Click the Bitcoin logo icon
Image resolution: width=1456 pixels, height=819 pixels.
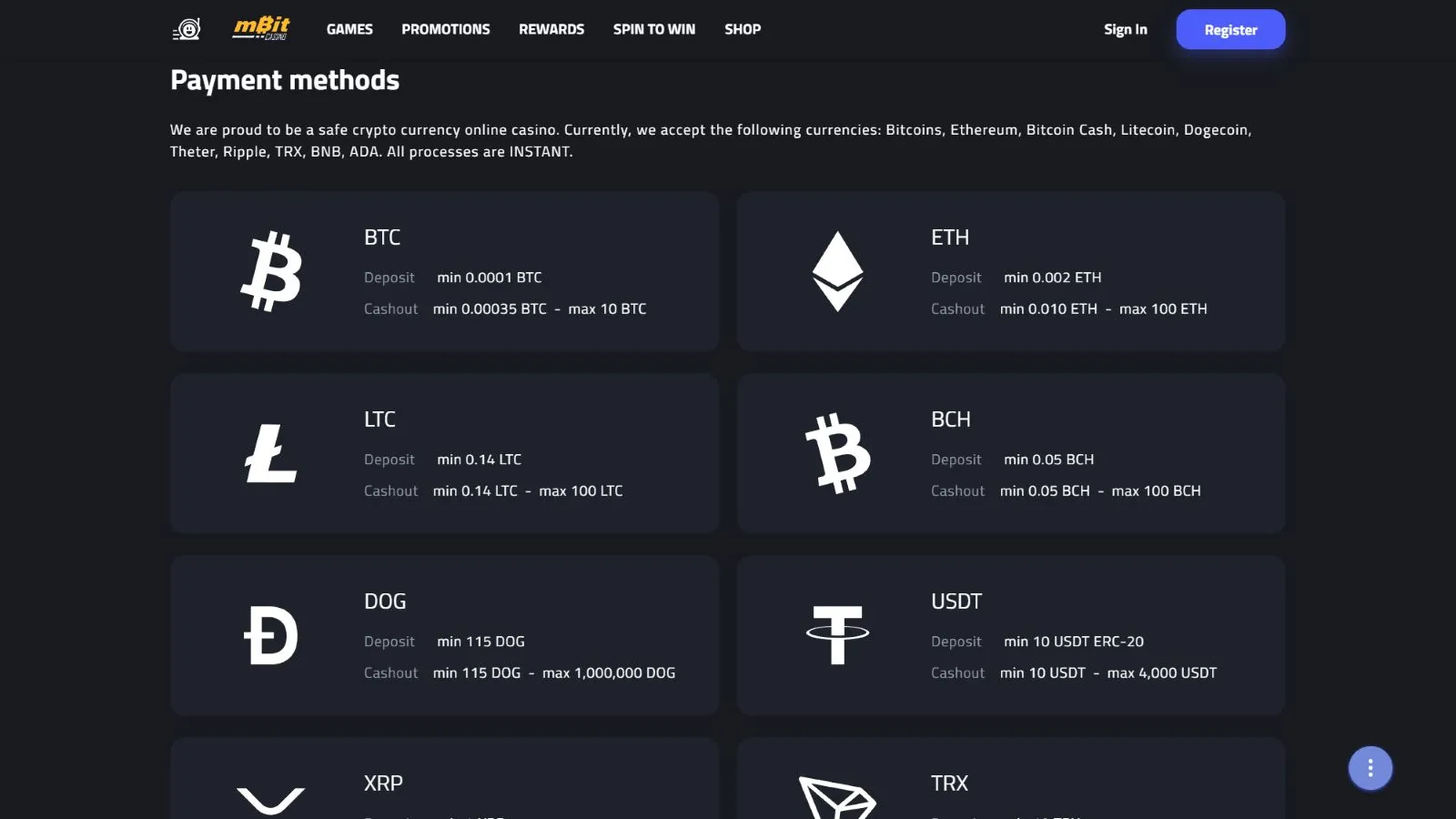(x=271, y=271)
